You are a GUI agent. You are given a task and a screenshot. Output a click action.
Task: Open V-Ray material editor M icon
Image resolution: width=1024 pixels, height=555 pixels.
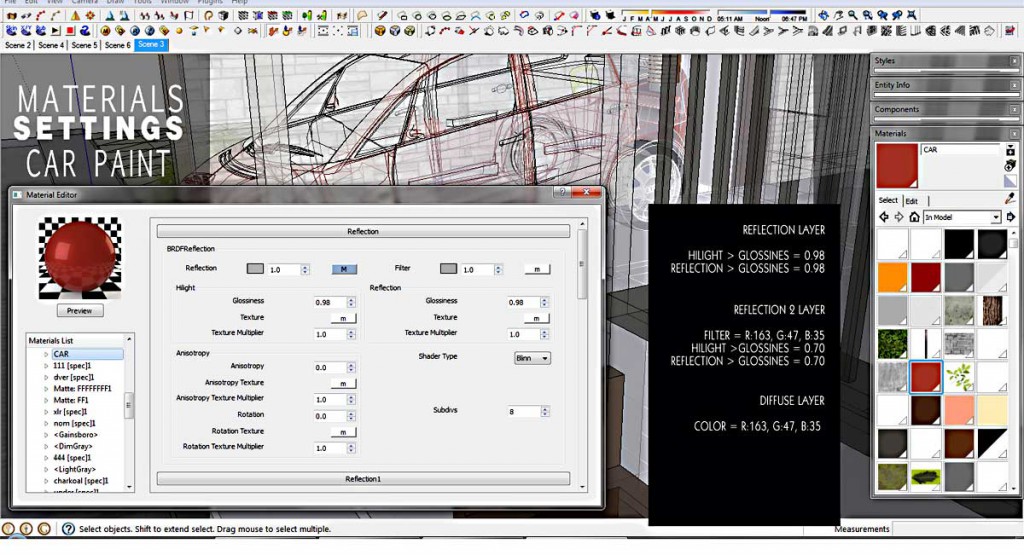tap(105, 31)
